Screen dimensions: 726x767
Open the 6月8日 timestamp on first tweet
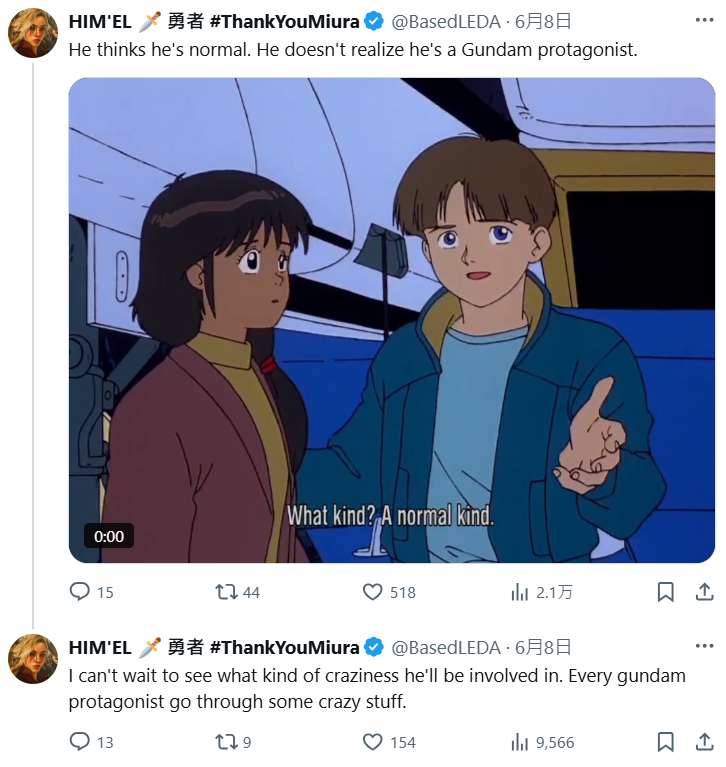(x=545, y=21)
